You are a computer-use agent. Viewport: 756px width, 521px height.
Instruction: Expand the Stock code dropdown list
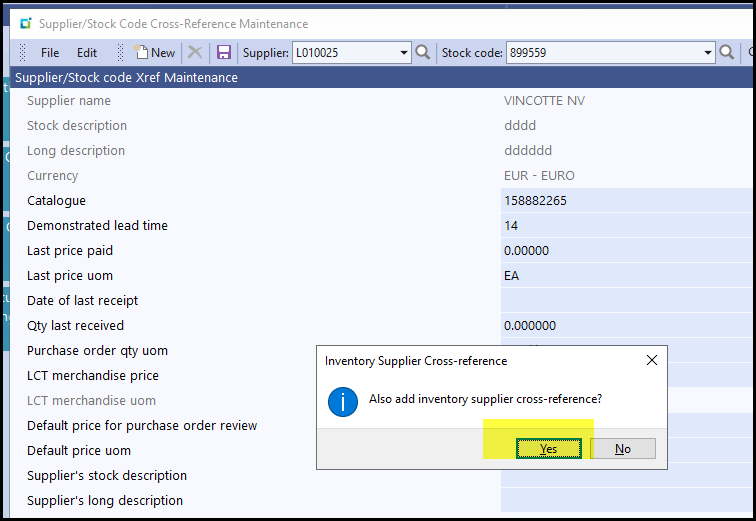(x=707, y=53)
